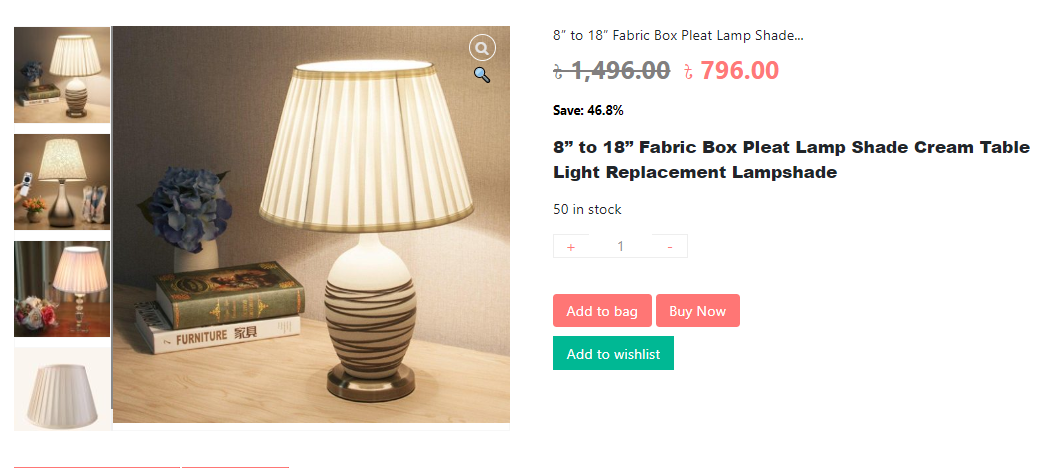The height and width of the screenshot is (468, 1048).
Task: Click the small blue magnifier icon
Action: pyautogui.click(x=482, y=74)
